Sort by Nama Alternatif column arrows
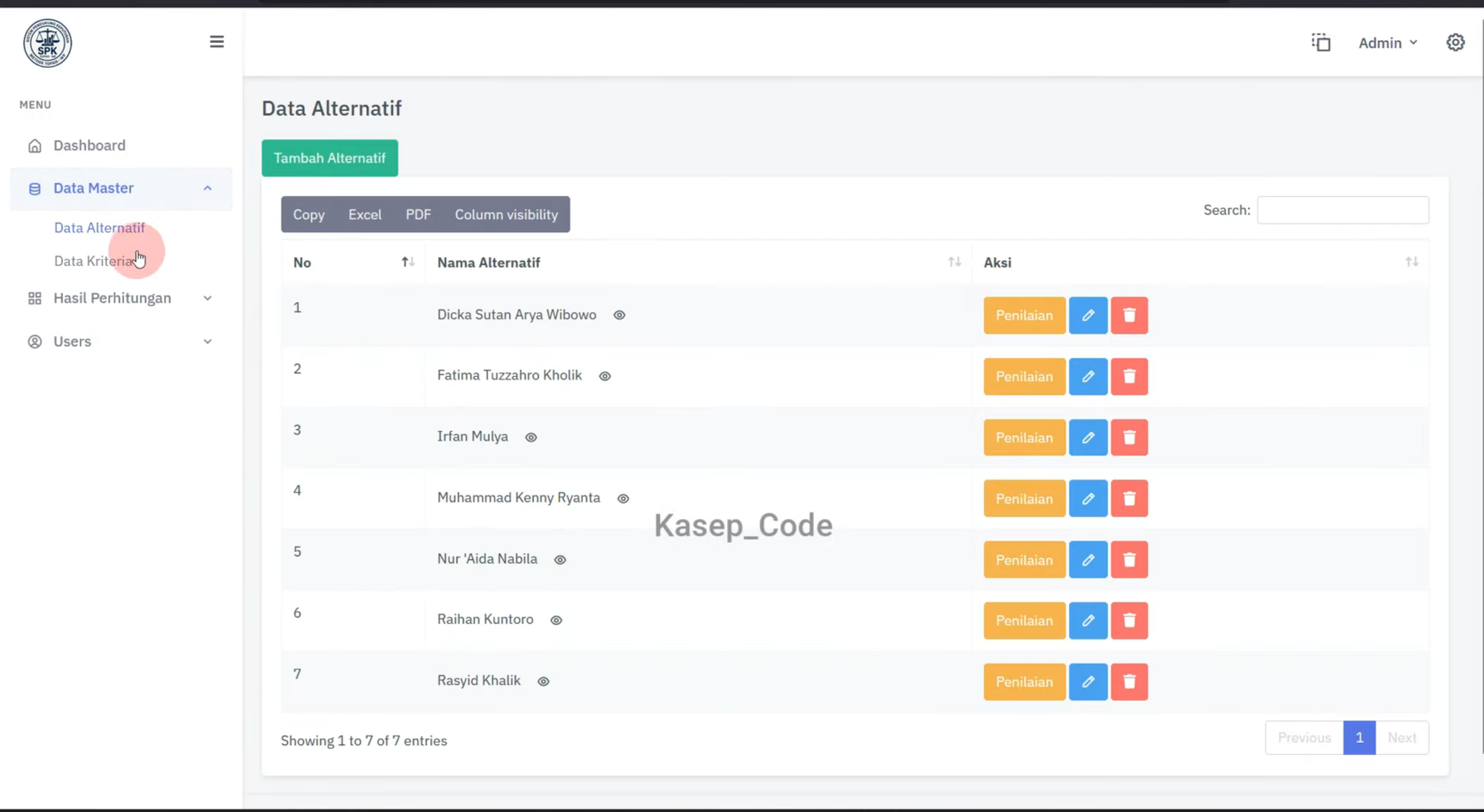 954,262
